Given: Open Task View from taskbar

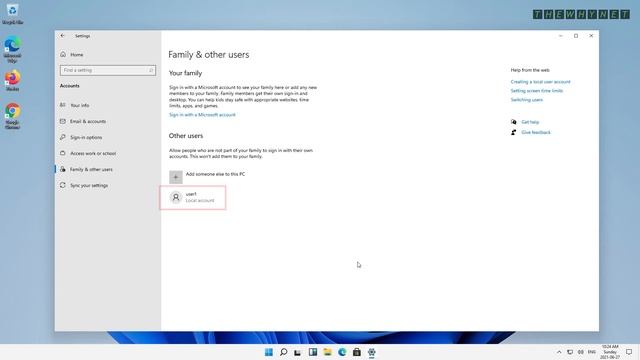Looking at the screenshot, I should tap(298, 352).
